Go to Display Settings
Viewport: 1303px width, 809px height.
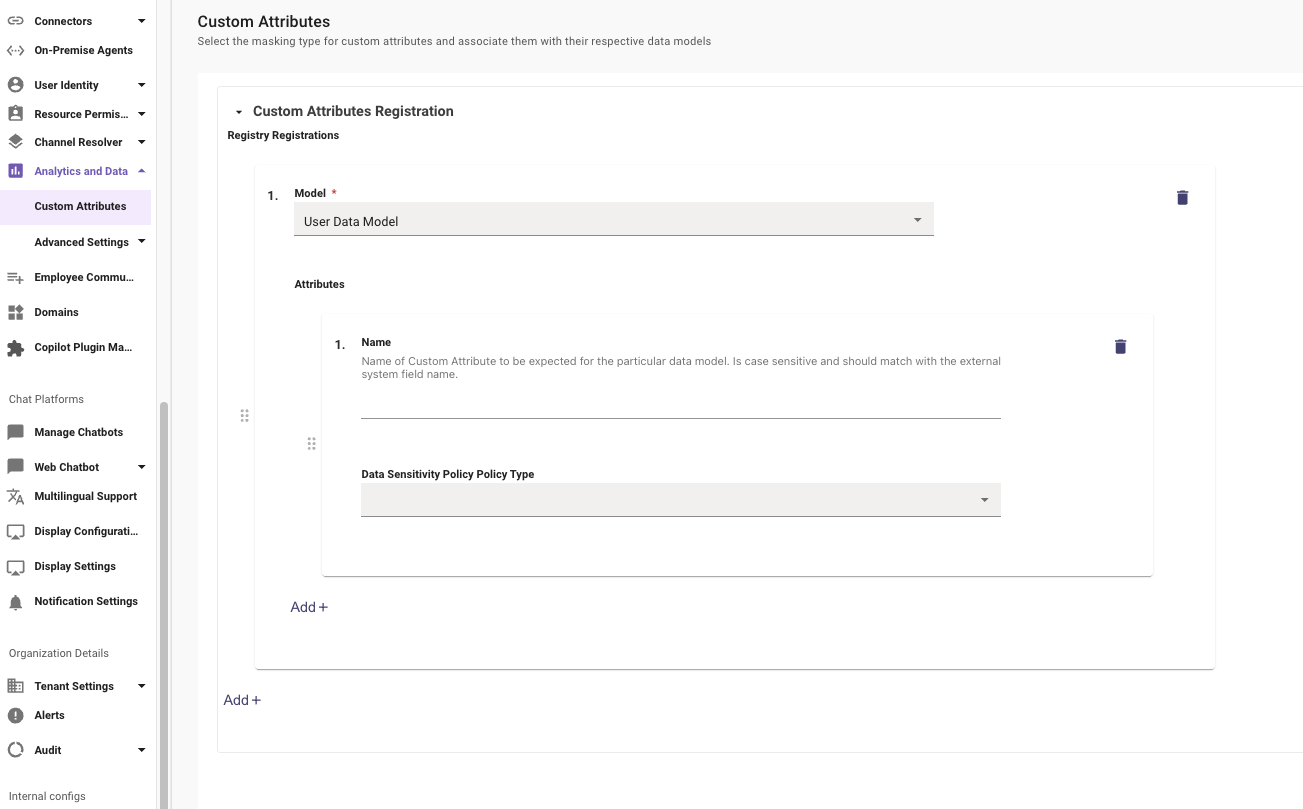[75, 567]
